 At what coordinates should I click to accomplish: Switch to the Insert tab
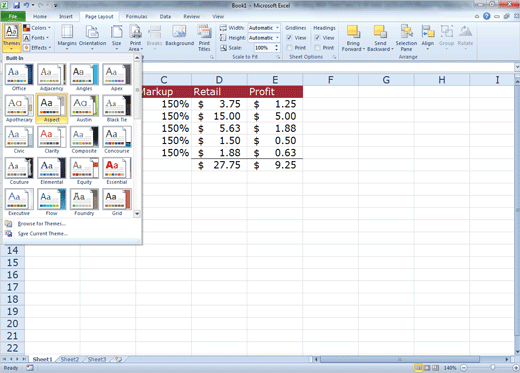tap(66, 16)
